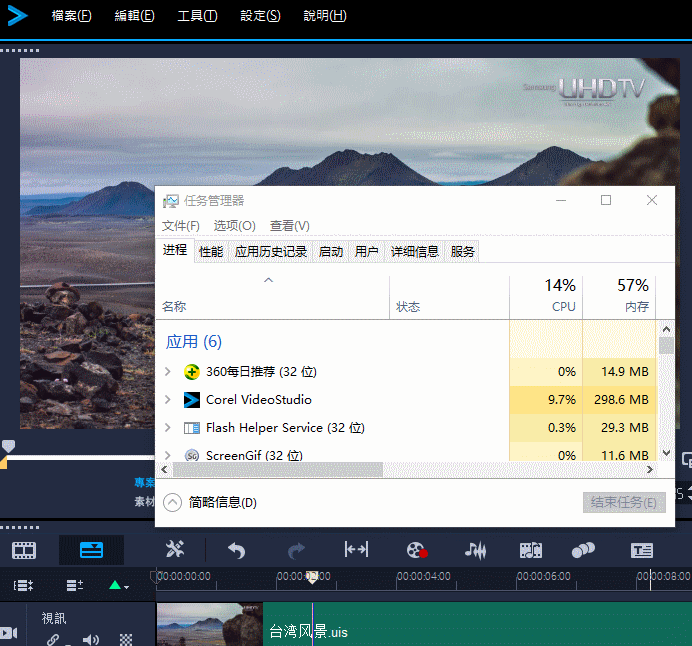Click the fit project in timeline icon
Viewport: 692px width, 646px height.
[x=356, y=550]
